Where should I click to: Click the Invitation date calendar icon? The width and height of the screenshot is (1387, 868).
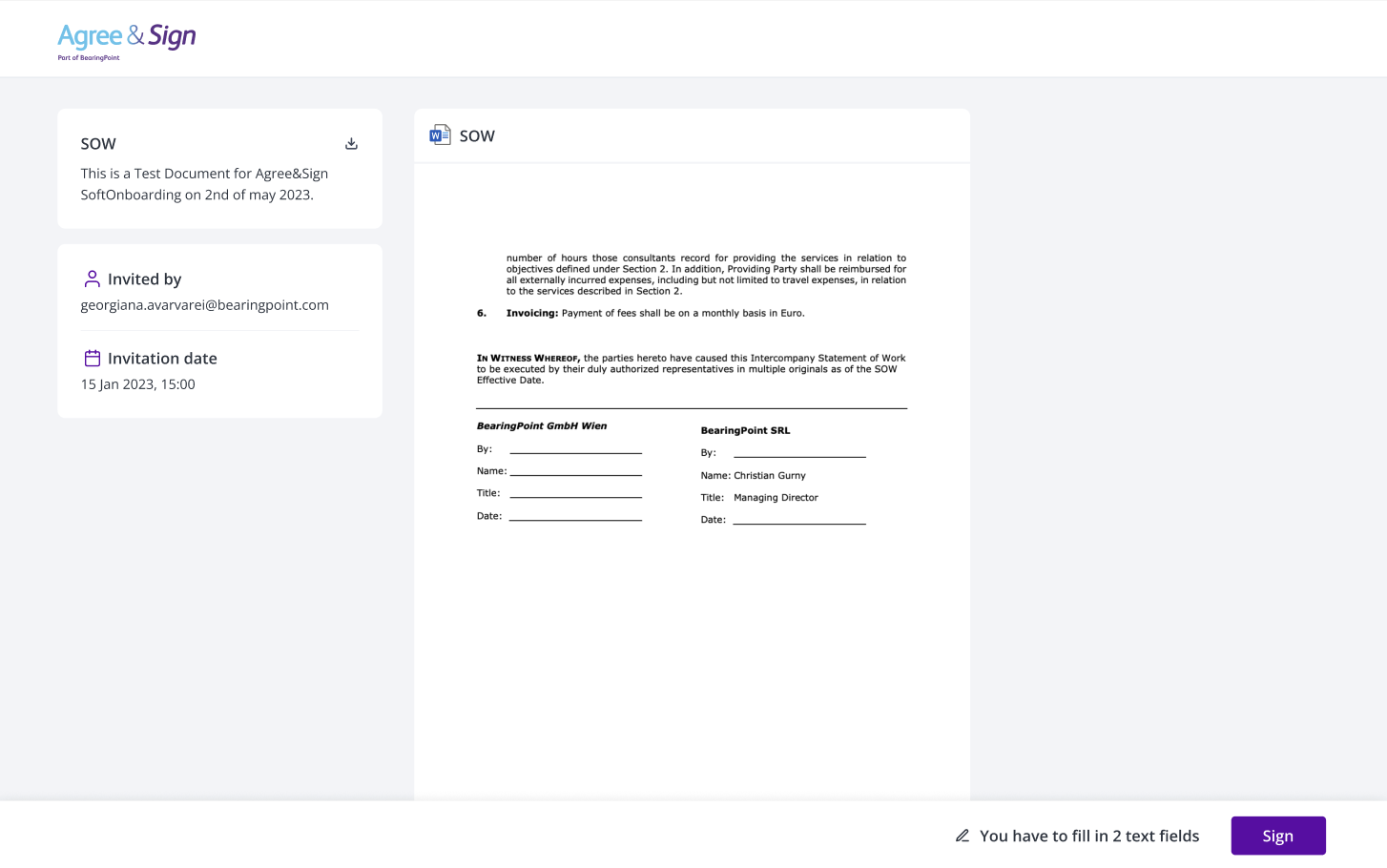93,359
